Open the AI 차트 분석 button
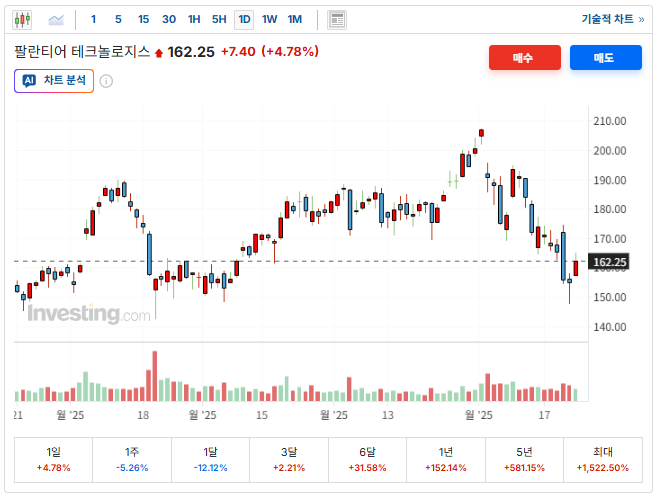 54,81
